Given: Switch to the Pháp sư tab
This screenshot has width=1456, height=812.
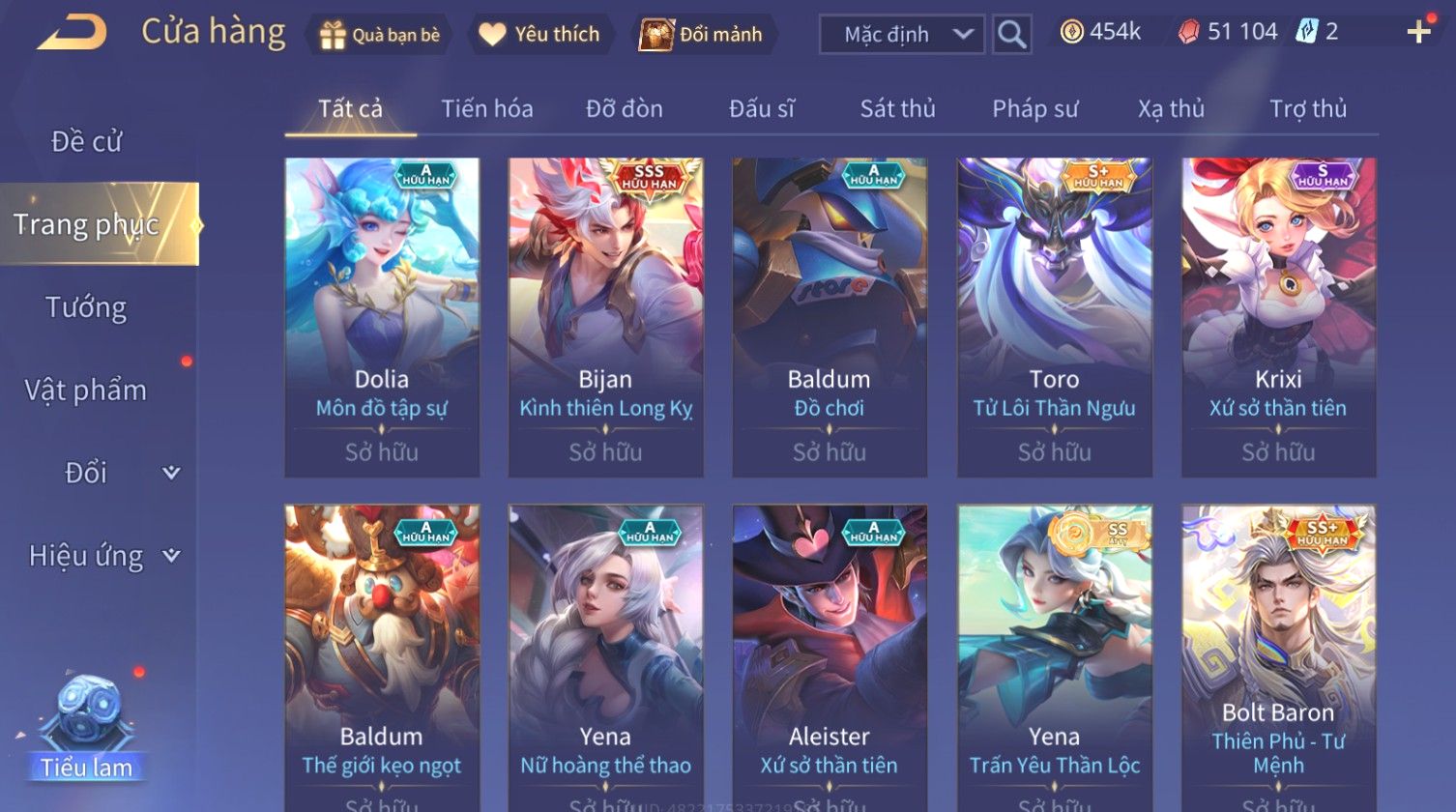Looking at the screenshot, I should click(1034, 108).
